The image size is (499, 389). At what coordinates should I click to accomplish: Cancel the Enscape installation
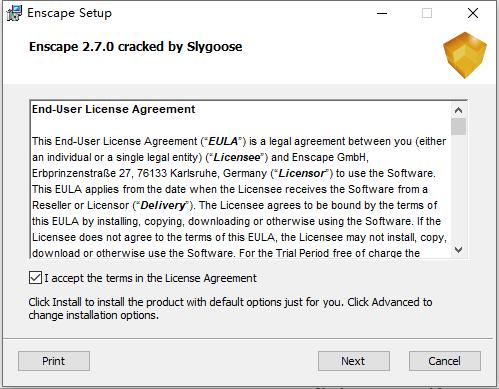pos(445,361)
